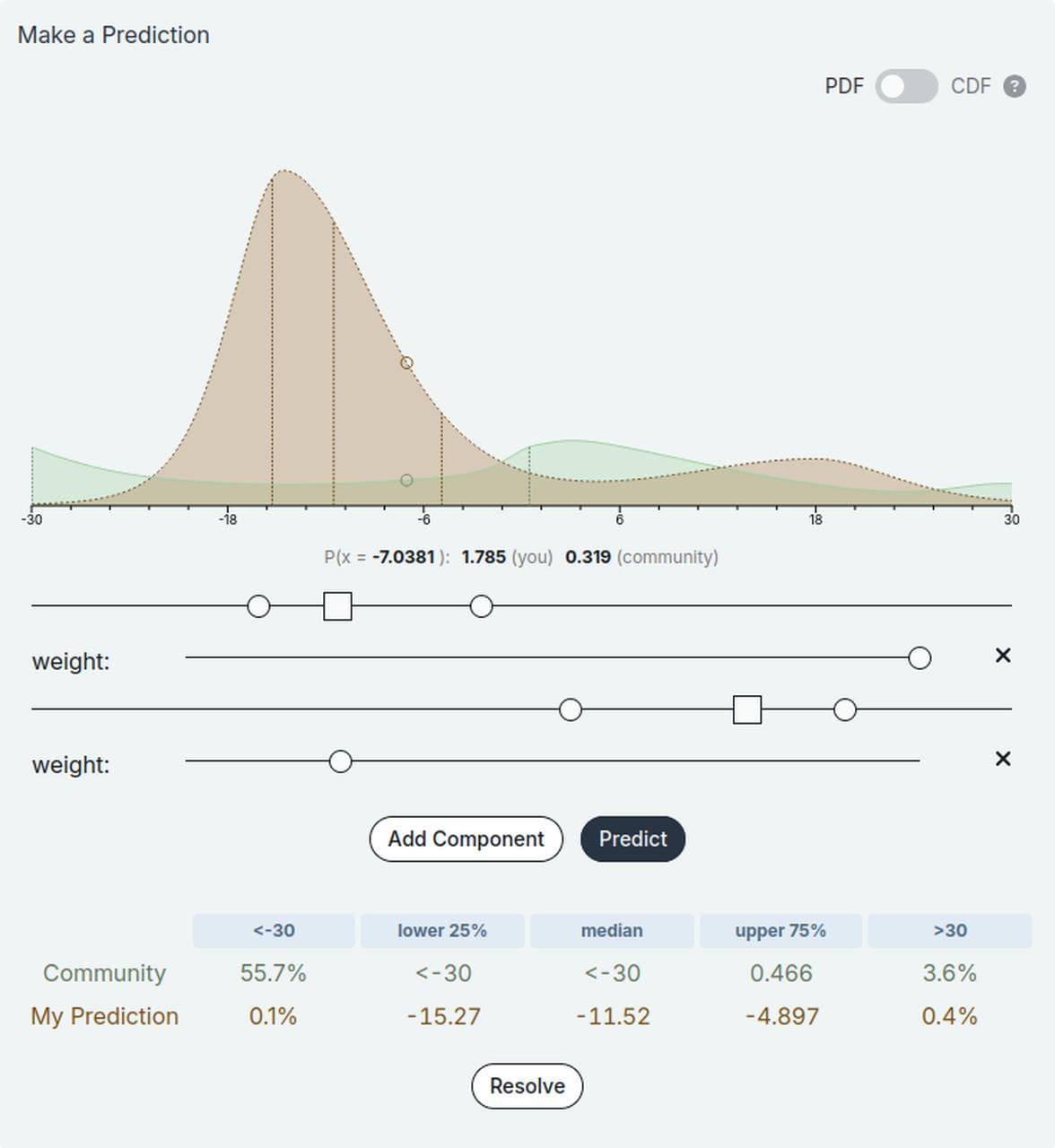Select the first component's weight slider handle
The height and width of the screenshot is (1148, 1055).
pos(919,657)
